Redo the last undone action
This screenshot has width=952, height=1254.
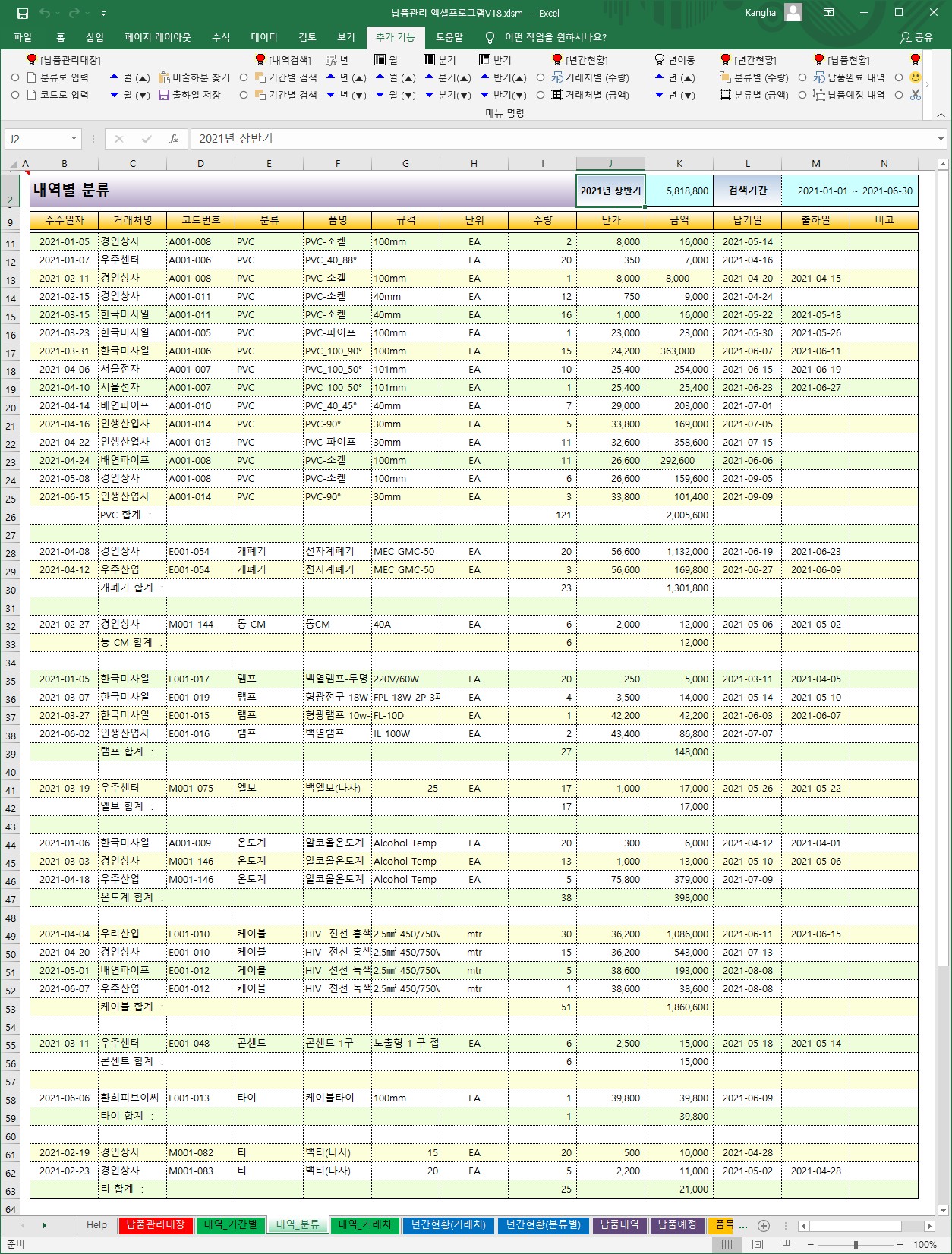(74, 13)
